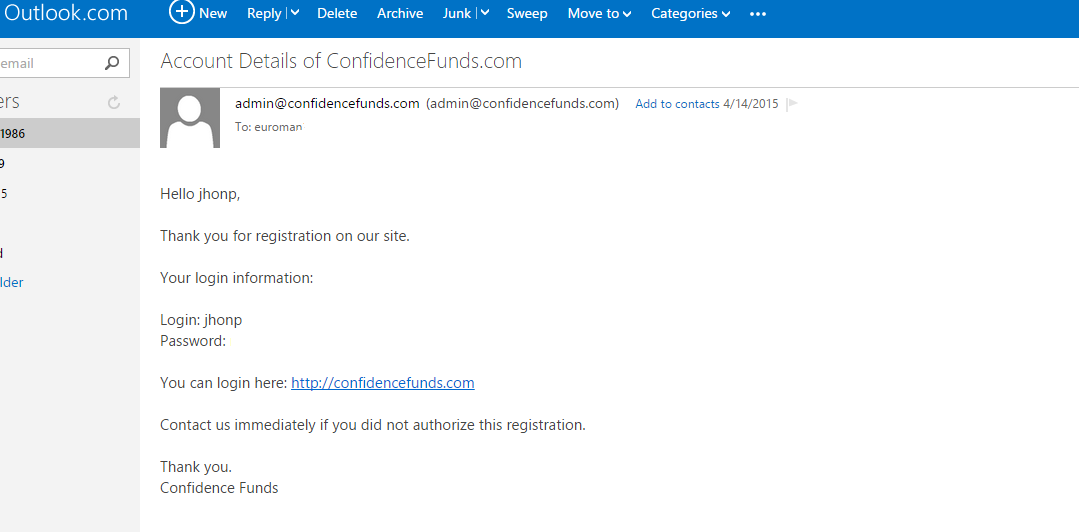The width and height of the screenshot is (1079, 532).
Task: Go to Outlook.com home logo
Action: click(x=66, y=13)
